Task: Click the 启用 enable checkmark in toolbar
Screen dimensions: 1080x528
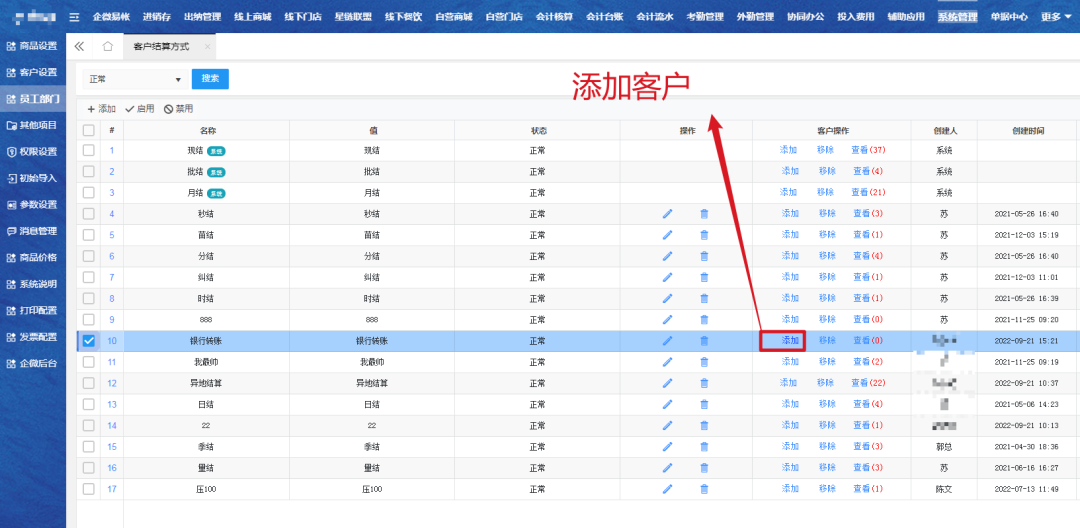Action: [x=130, y=109]
